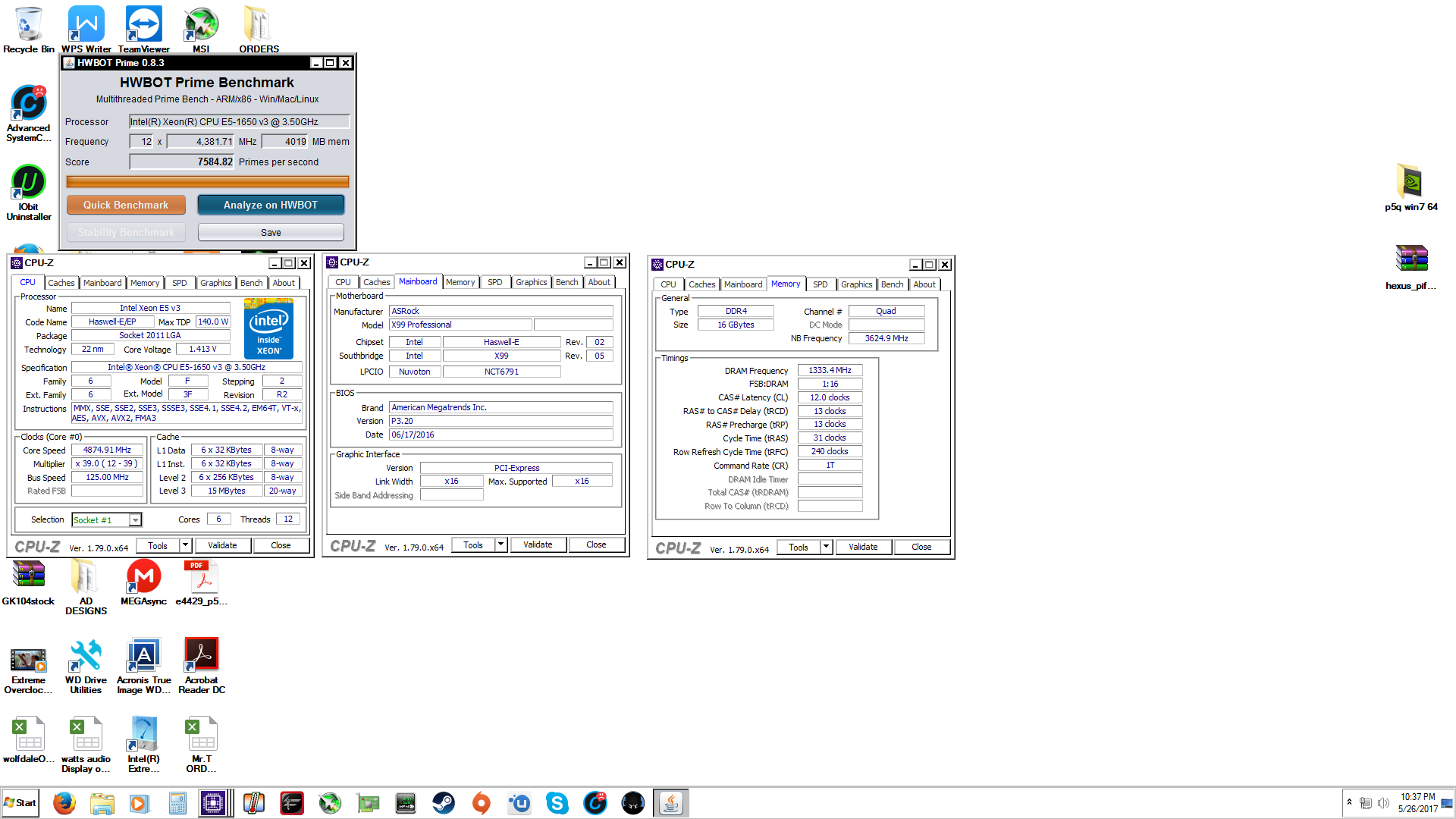Click Analyze on HWBOT button
This screenshot has height=819, width=1456.
(271, 205)
